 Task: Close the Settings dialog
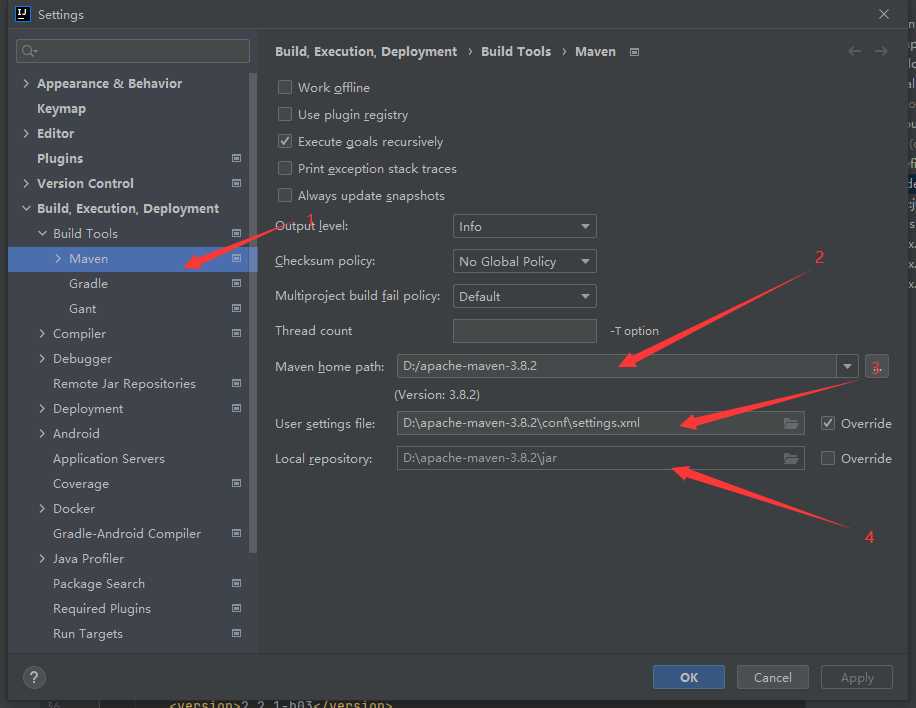point(884,14)
